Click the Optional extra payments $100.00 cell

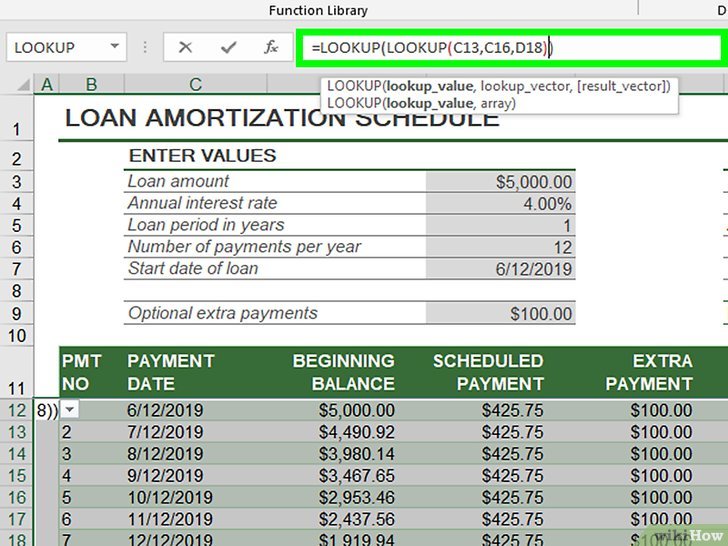pos(500,313)
